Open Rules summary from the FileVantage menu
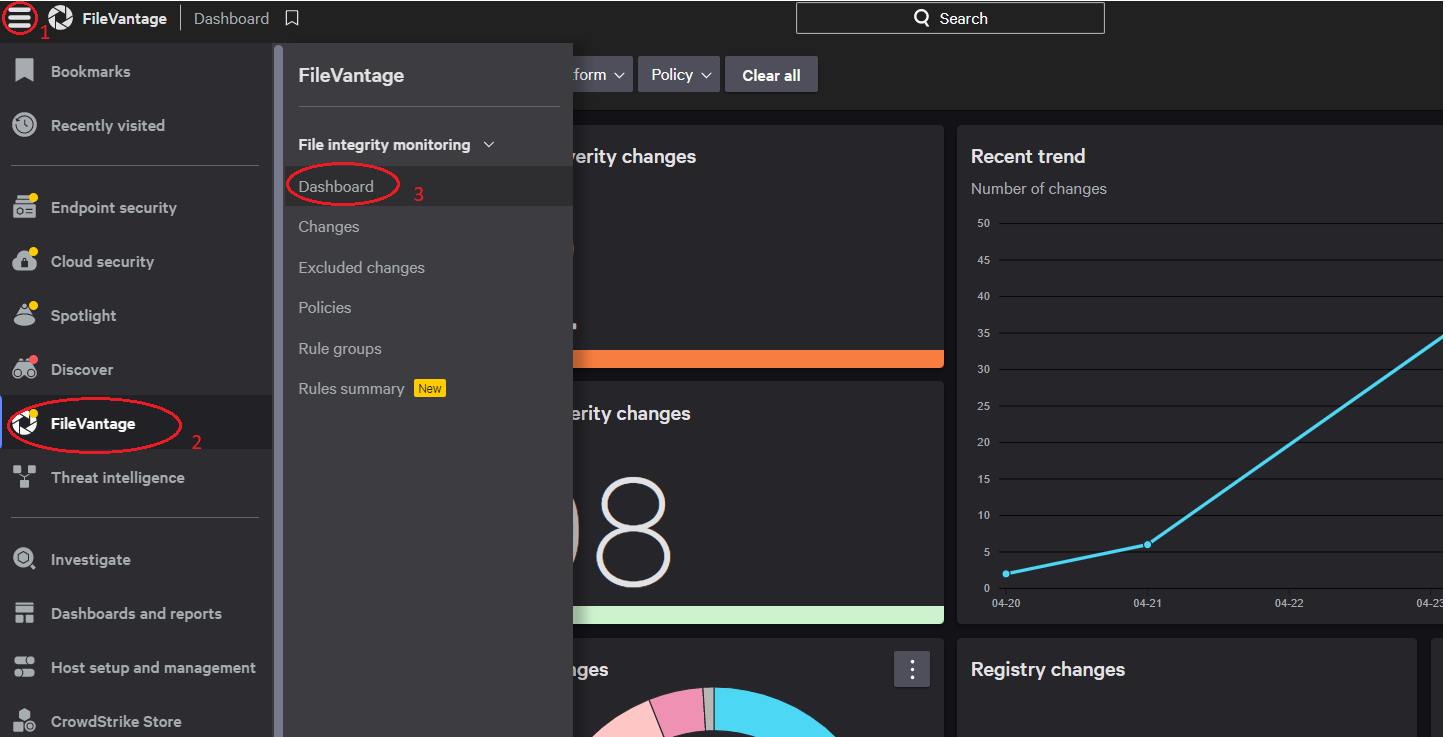 point(349,388)
